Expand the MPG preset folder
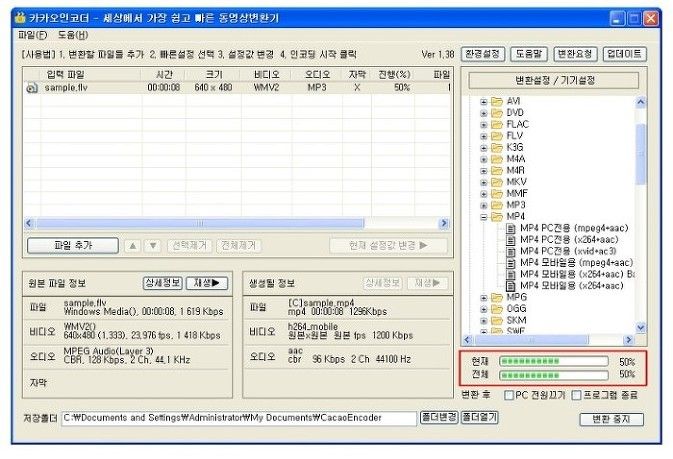Image resolution: width=673 pixels, height=459 pixels. 484,298
